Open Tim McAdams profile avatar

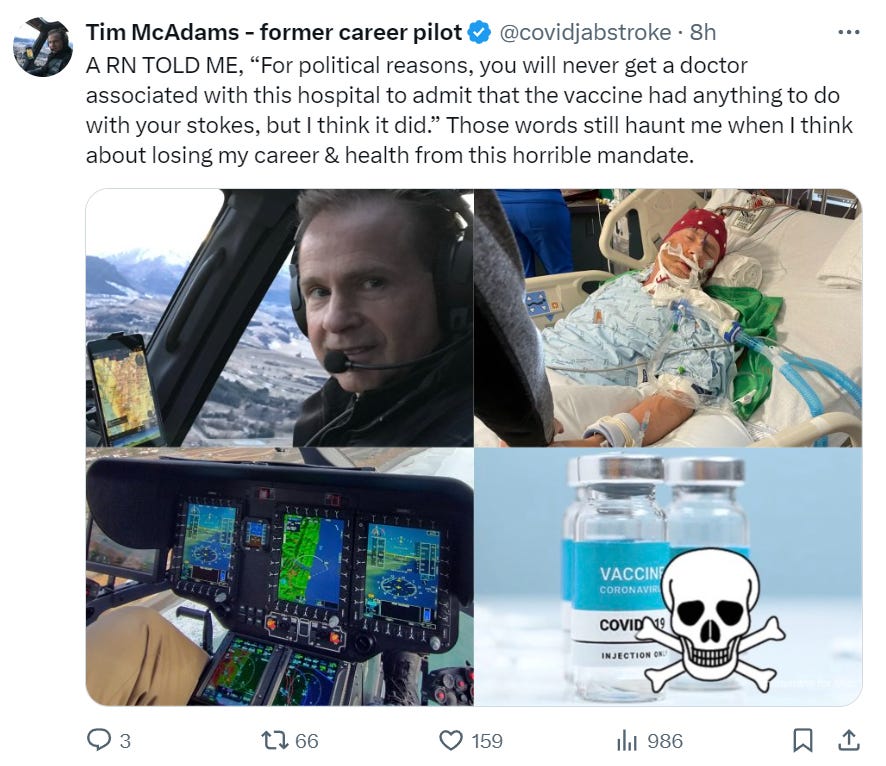[43, 47]
